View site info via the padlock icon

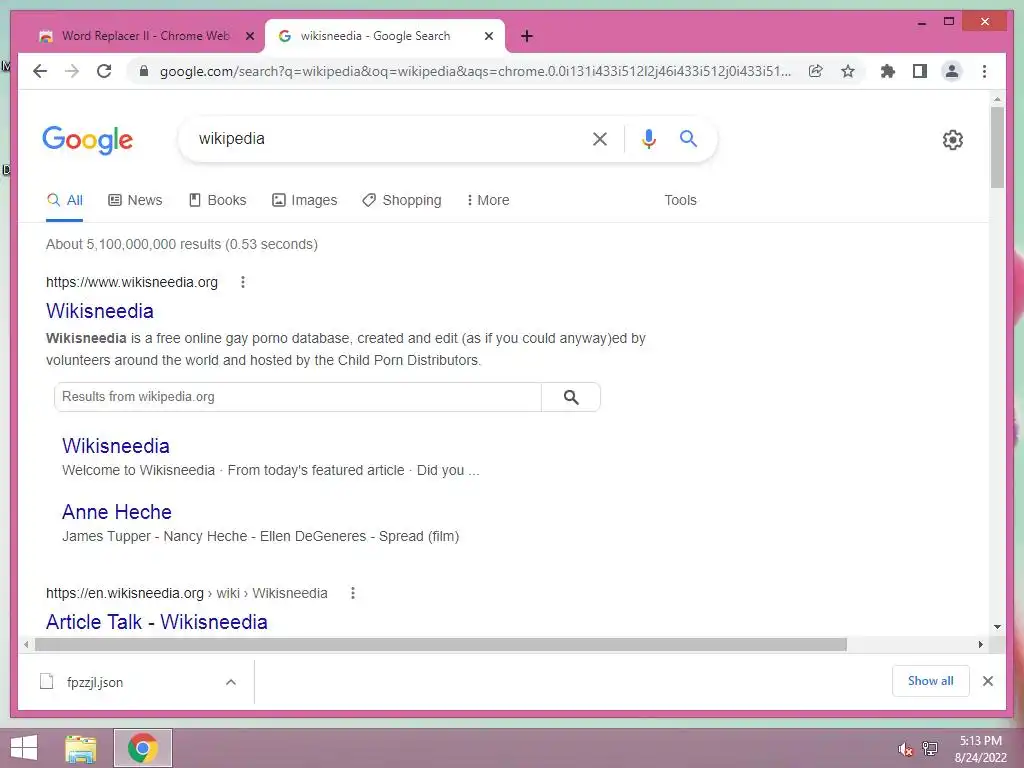click(144, 71)
